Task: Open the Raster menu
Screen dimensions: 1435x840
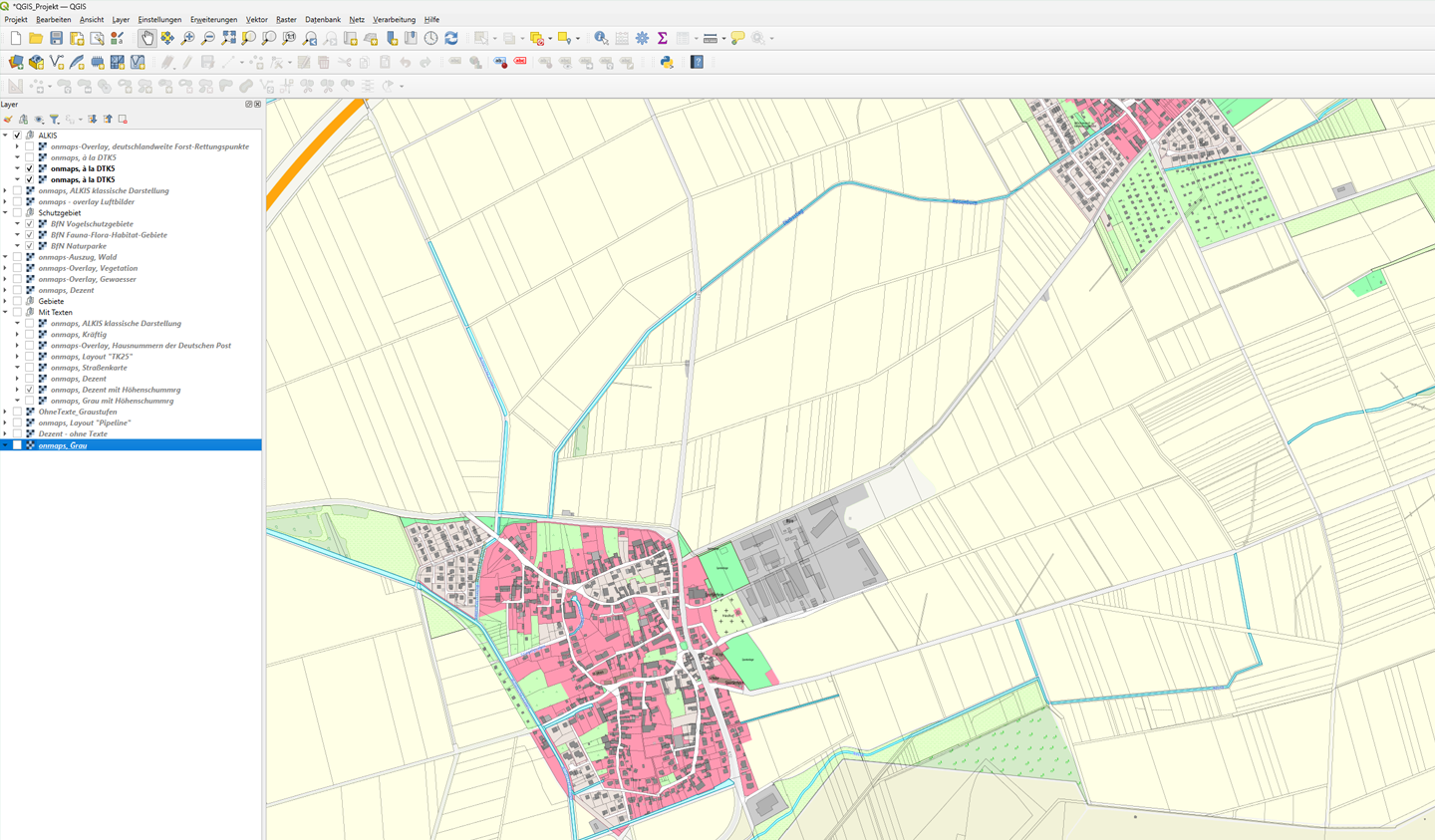Action: pos(286,19)
